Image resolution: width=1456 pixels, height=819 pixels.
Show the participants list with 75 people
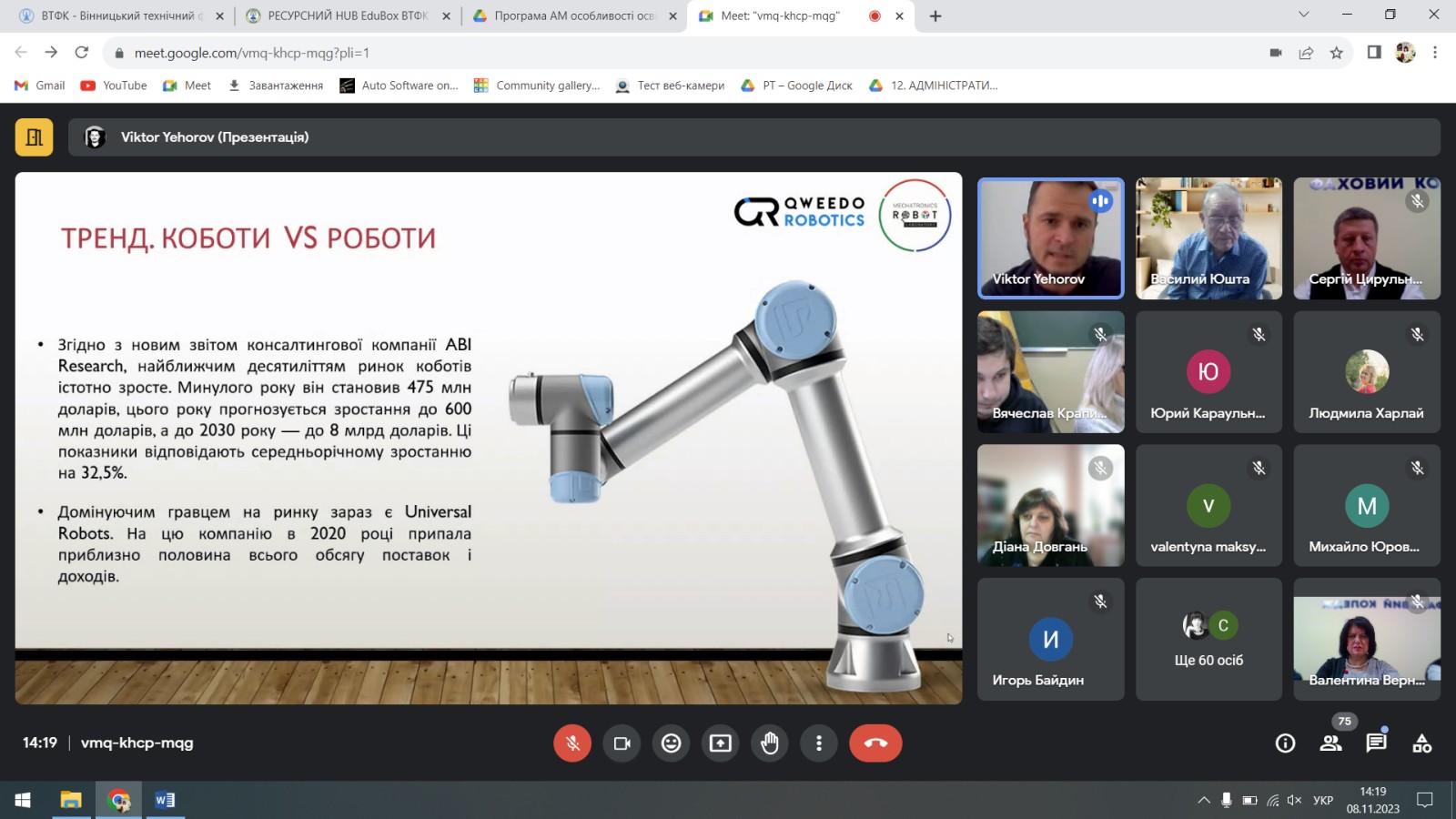coord(1330,743)
